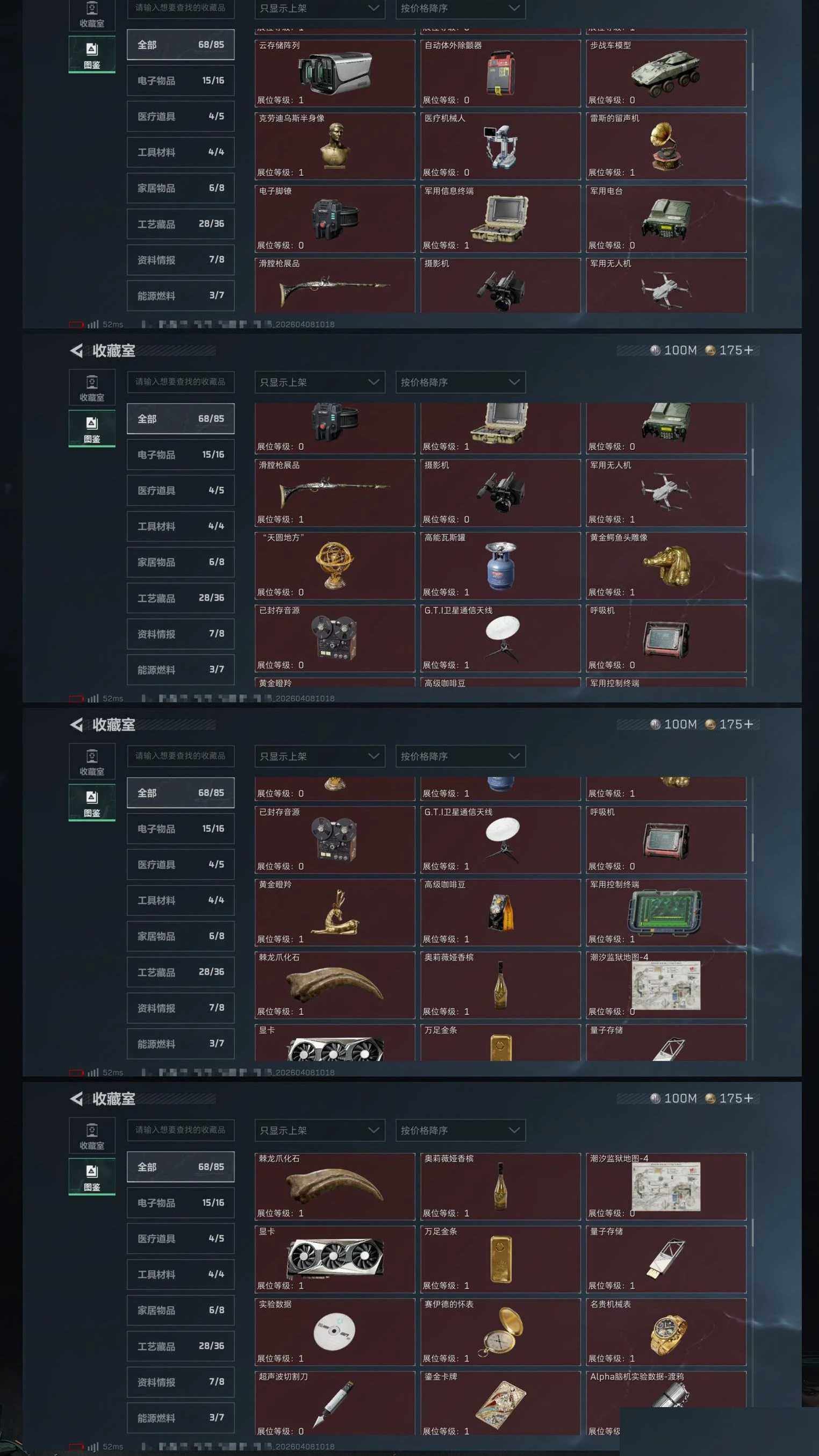Click the 步战车模型 armored vehicle icon

coord(665,73)
